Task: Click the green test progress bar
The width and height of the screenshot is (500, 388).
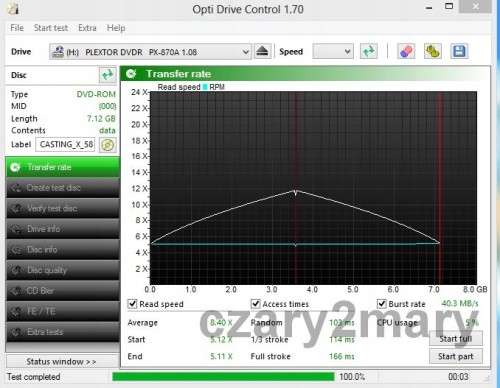Action: click(223, 377)
